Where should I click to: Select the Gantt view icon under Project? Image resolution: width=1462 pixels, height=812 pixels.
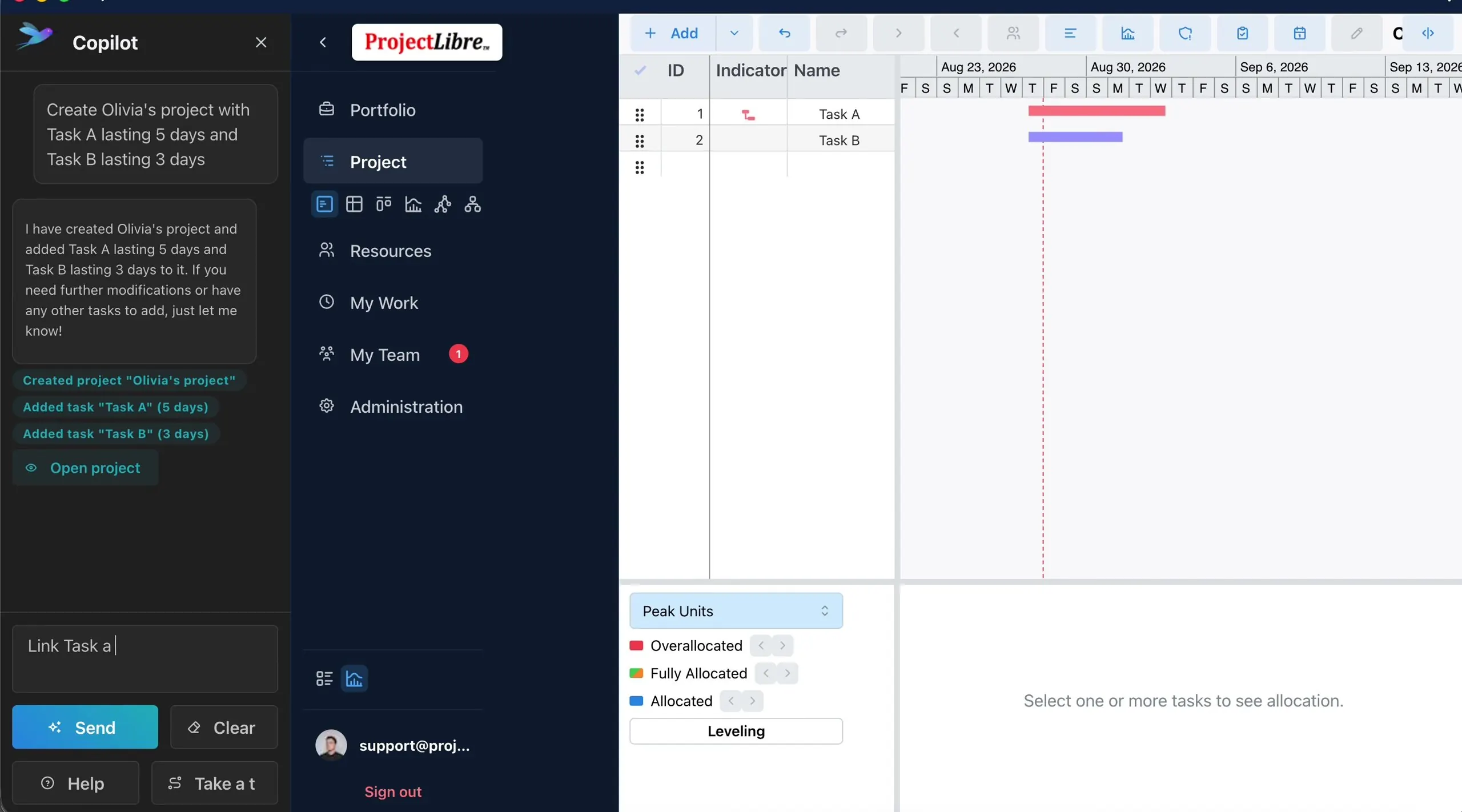click(324, 204)
